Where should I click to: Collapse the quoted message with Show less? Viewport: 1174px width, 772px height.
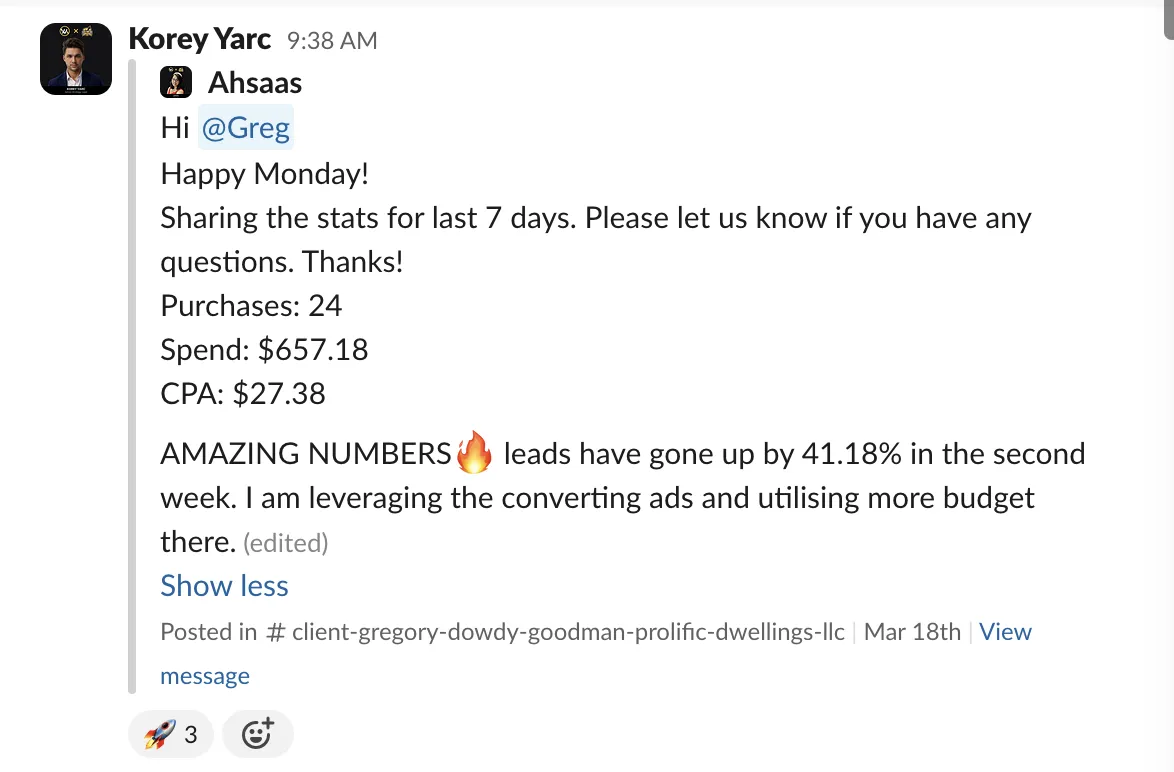224,586
